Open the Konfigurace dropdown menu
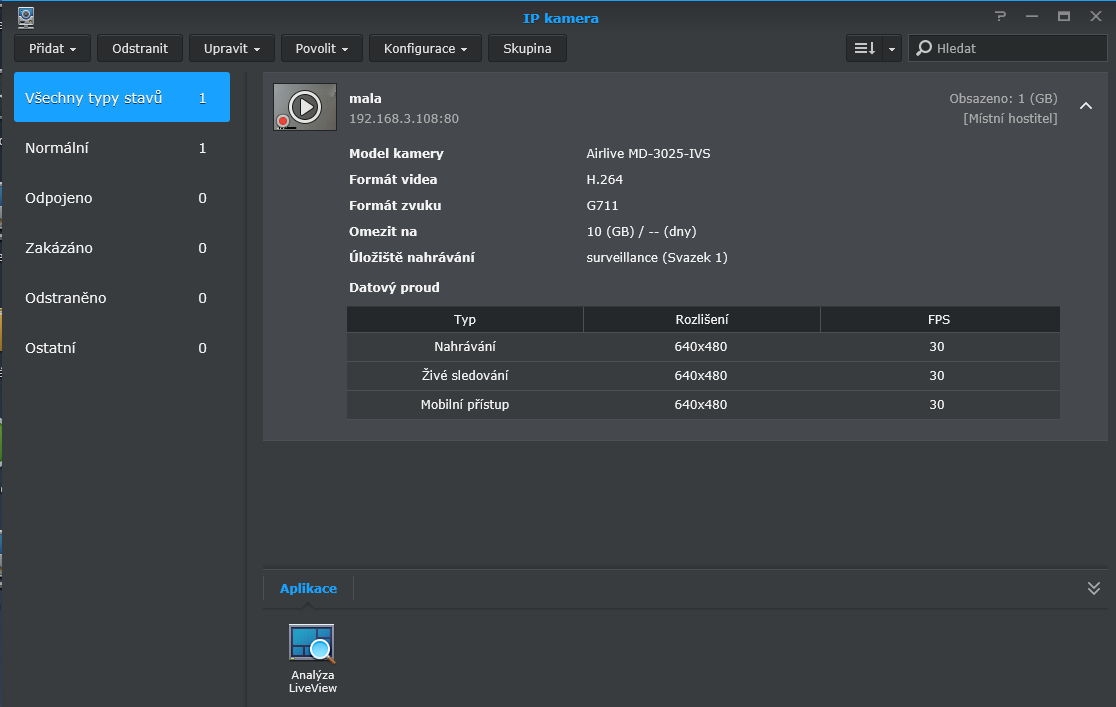The height and width of the screenshot is (707, 1116). click(425, 48)
